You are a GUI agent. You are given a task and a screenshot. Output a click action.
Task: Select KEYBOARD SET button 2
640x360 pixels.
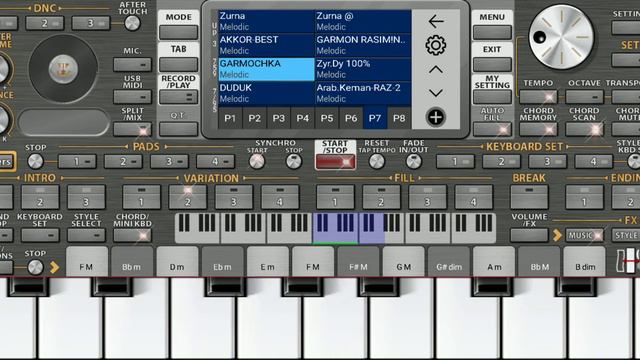pyautogui.click(x=501, y=162)
